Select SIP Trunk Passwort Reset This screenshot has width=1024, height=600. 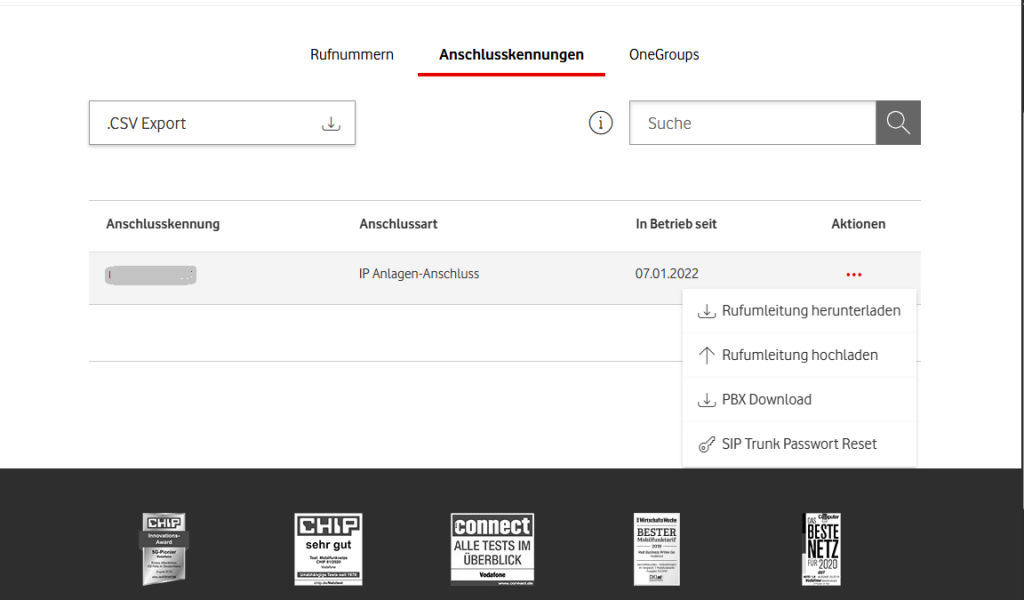pyautogui.click(x=799, y=444)
